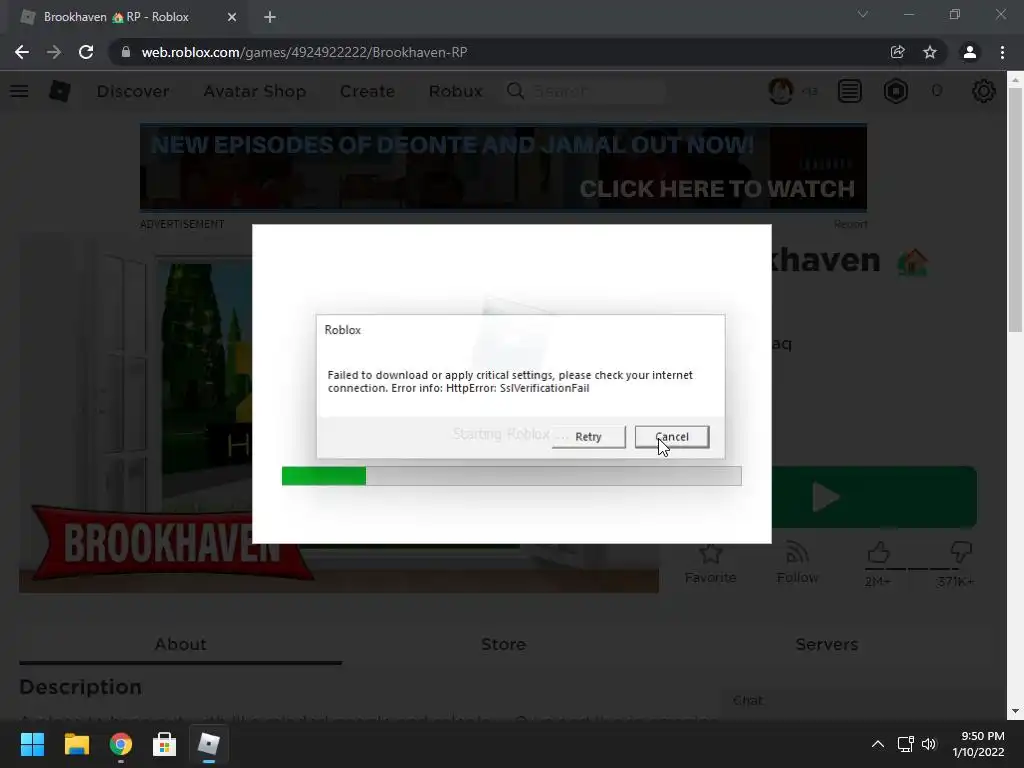The image size is (1024, 768).
Task: Open volume tray icon
Action: coord(929,744)
